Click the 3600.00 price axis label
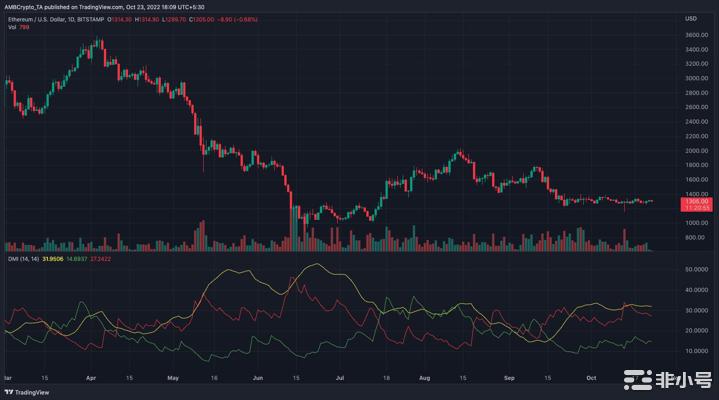This screenshot has width=719, height=400. 696,35
